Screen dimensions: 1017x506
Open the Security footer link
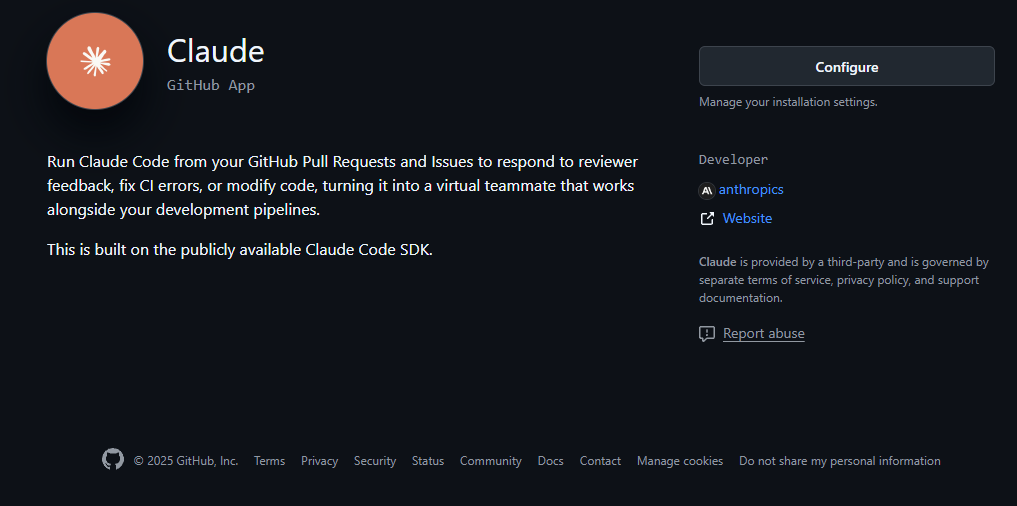tap(375, 461)
